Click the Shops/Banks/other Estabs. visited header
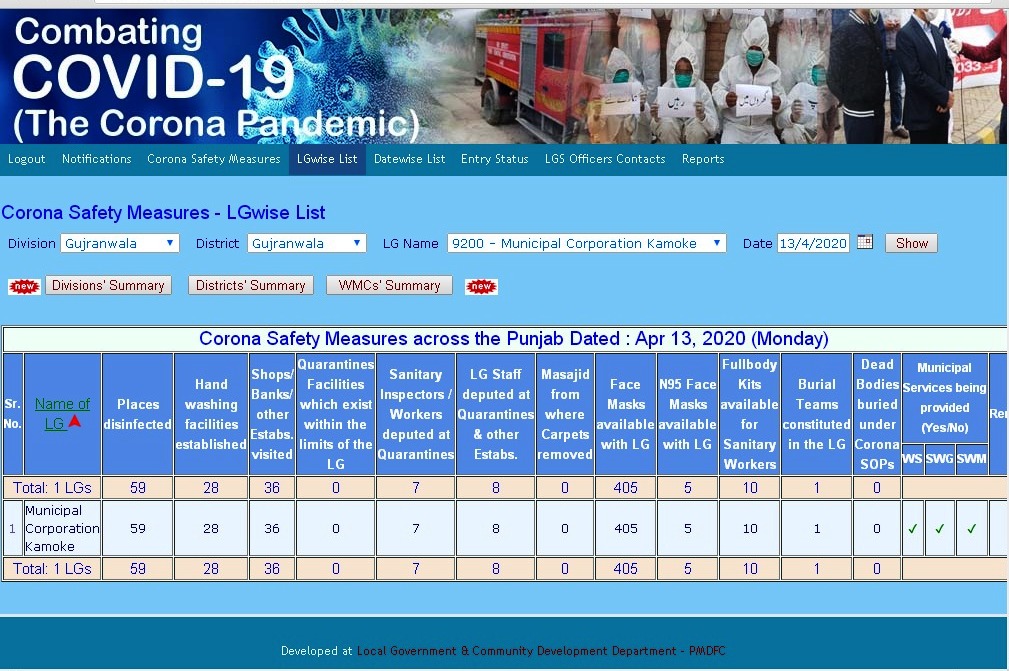Screen dimensions: 1009x671 [x=272, y=414]
